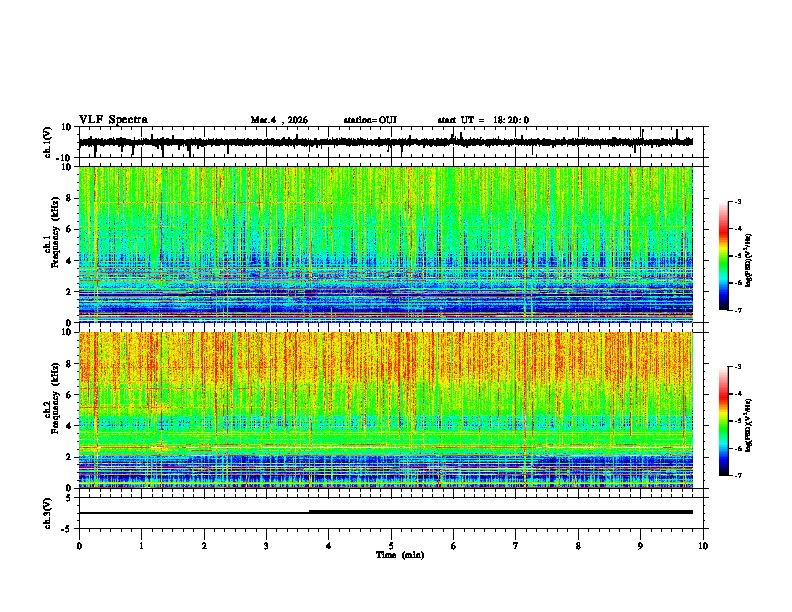Click the ch.3 black voltage trace
Image resolution: width=792 pixels, height=612 pixels.
[385, 512]
